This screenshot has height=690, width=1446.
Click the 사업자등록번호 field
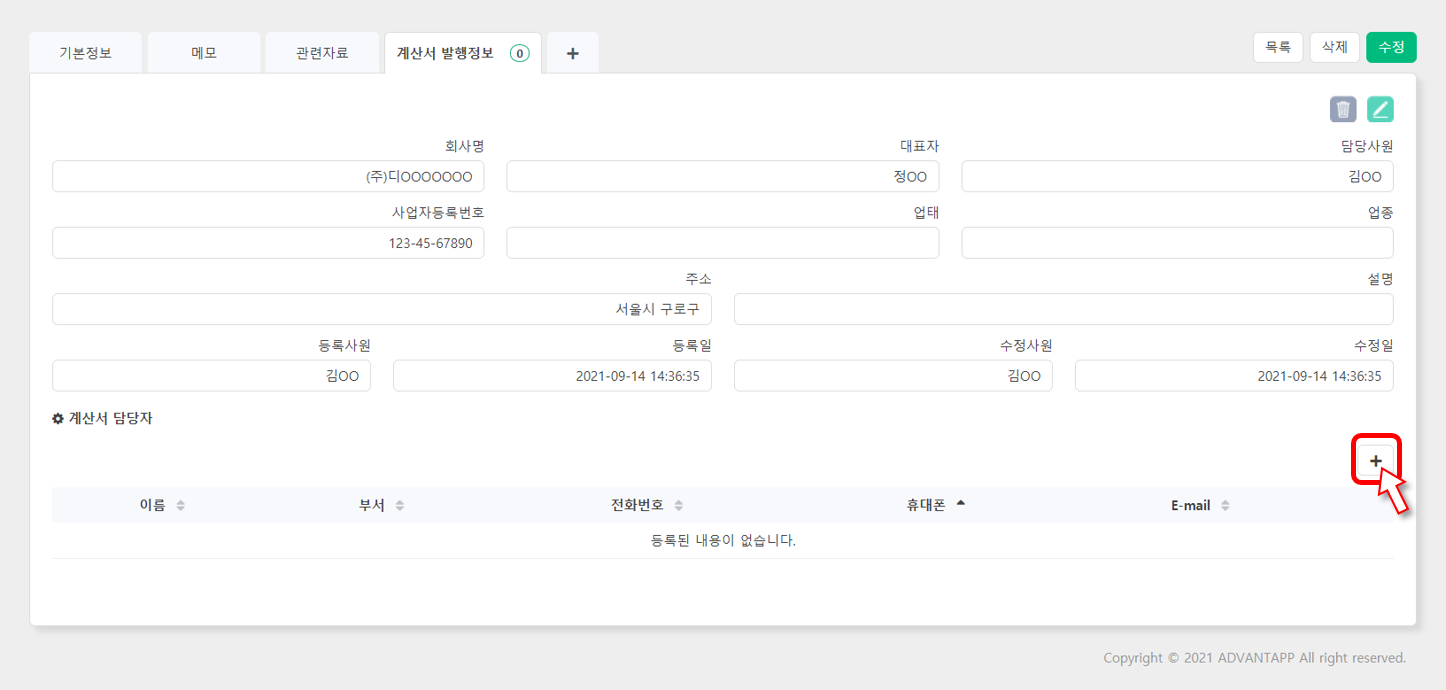click(268, 243)
